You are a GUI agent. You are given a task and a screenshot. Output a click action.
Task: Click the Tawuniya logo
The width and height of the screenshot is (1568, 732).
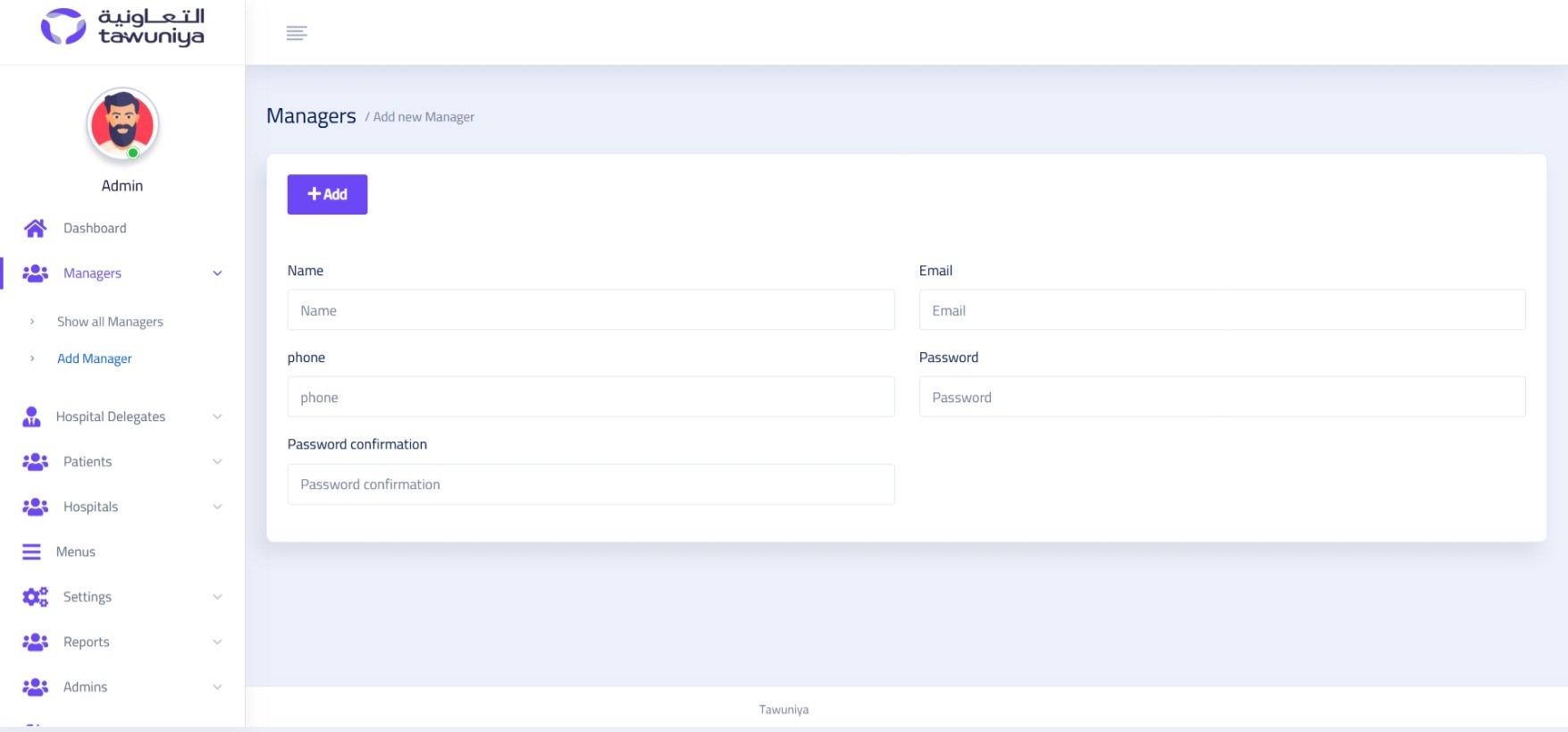(122, 27)
